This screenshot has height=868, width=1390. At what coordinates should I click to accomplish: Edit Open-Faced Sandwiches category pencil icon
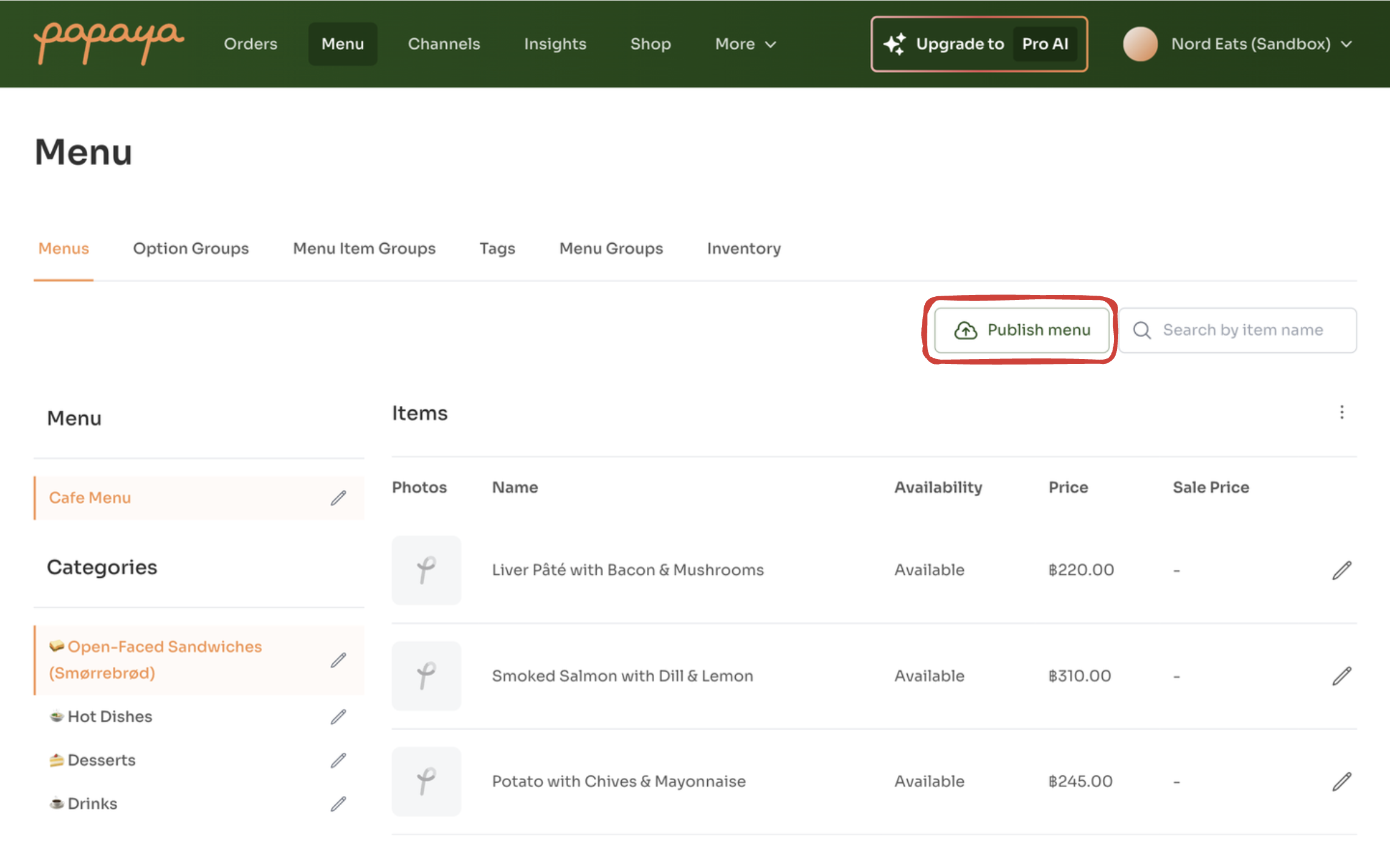pyautogui.click(x=338, y=660)
